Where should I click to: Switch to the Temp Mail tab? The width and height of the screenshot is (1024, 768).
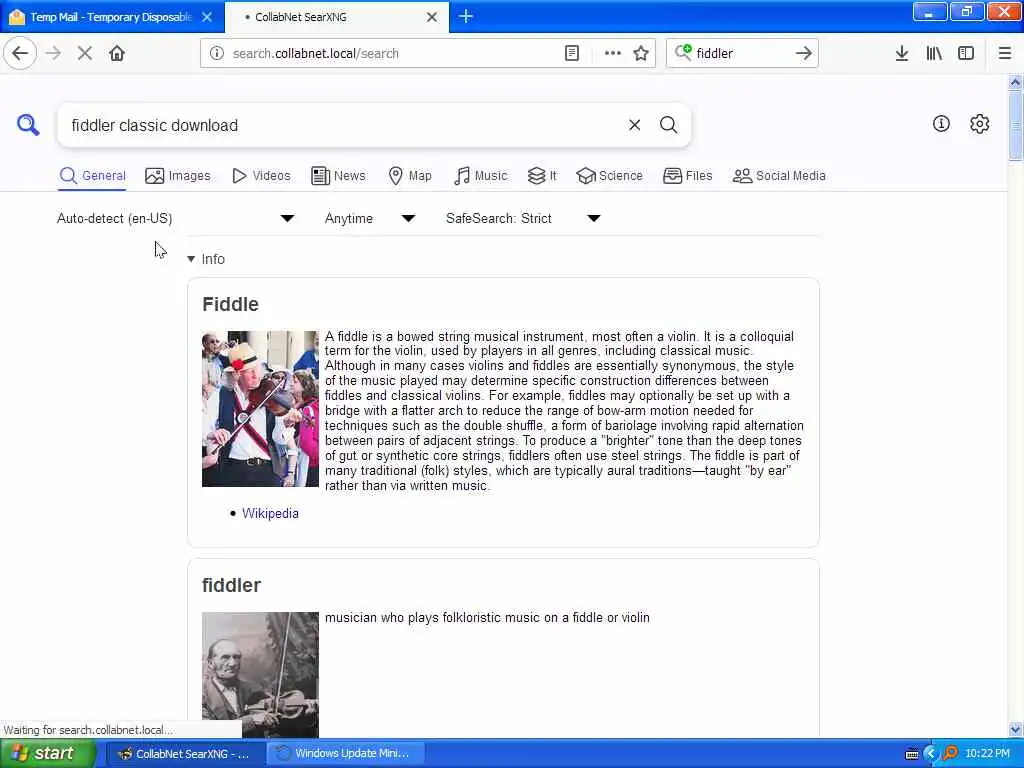pos(110,17)
